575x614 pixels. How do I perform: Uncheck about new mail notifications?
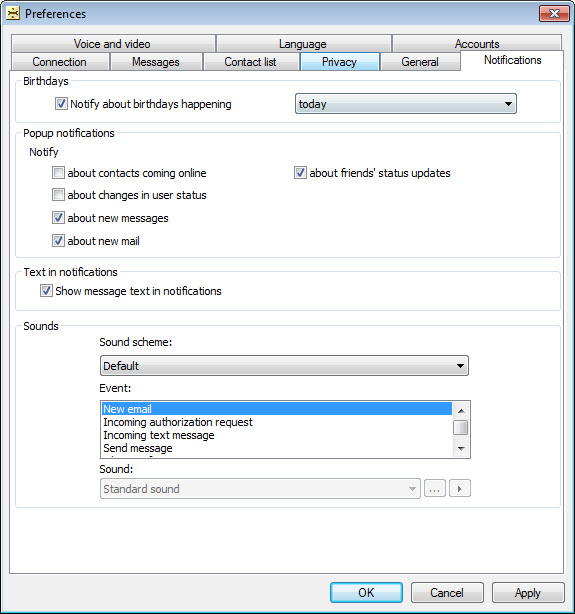coord(58,240)
